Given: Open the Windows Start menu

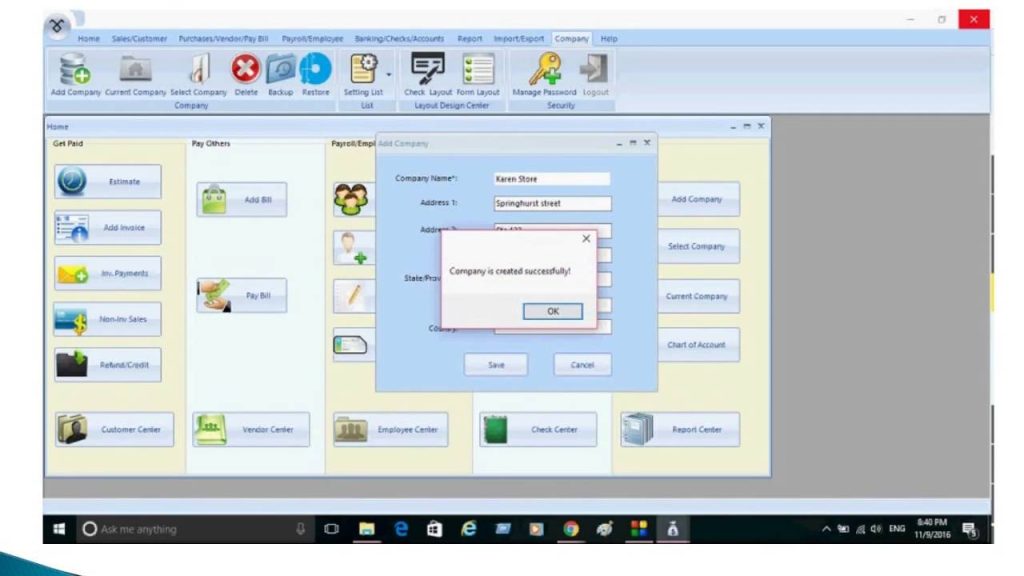Looking at the screenshot, I should click(x=59, y=529).
